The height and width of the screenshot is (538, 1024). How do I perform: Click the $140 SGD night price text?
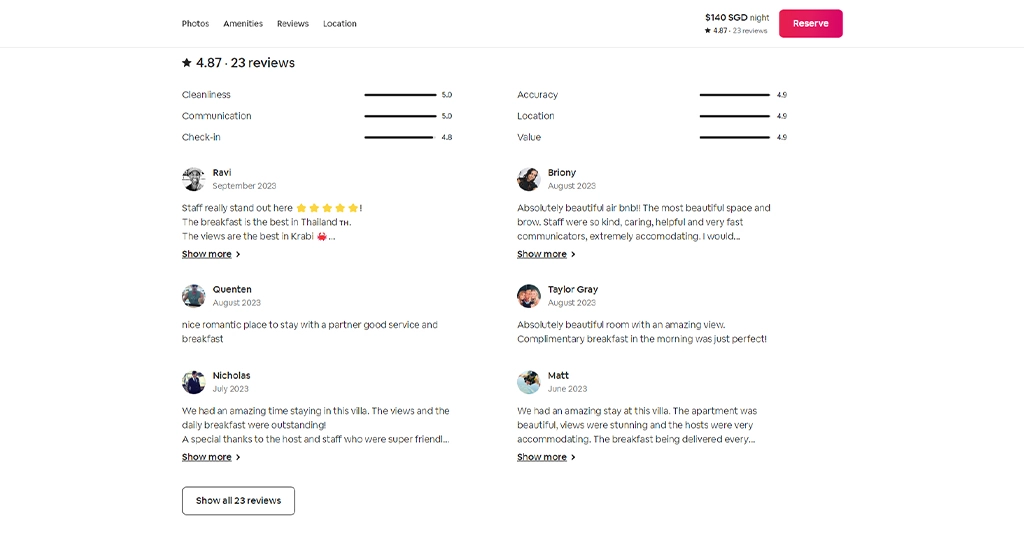coord(737,18)
